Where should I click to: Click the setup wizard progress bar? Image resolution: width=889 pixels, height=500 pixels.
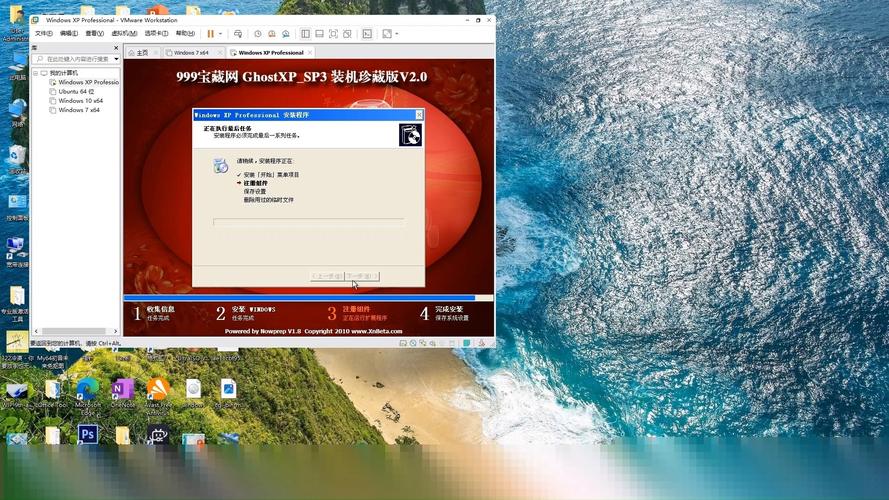pos(308,222)
